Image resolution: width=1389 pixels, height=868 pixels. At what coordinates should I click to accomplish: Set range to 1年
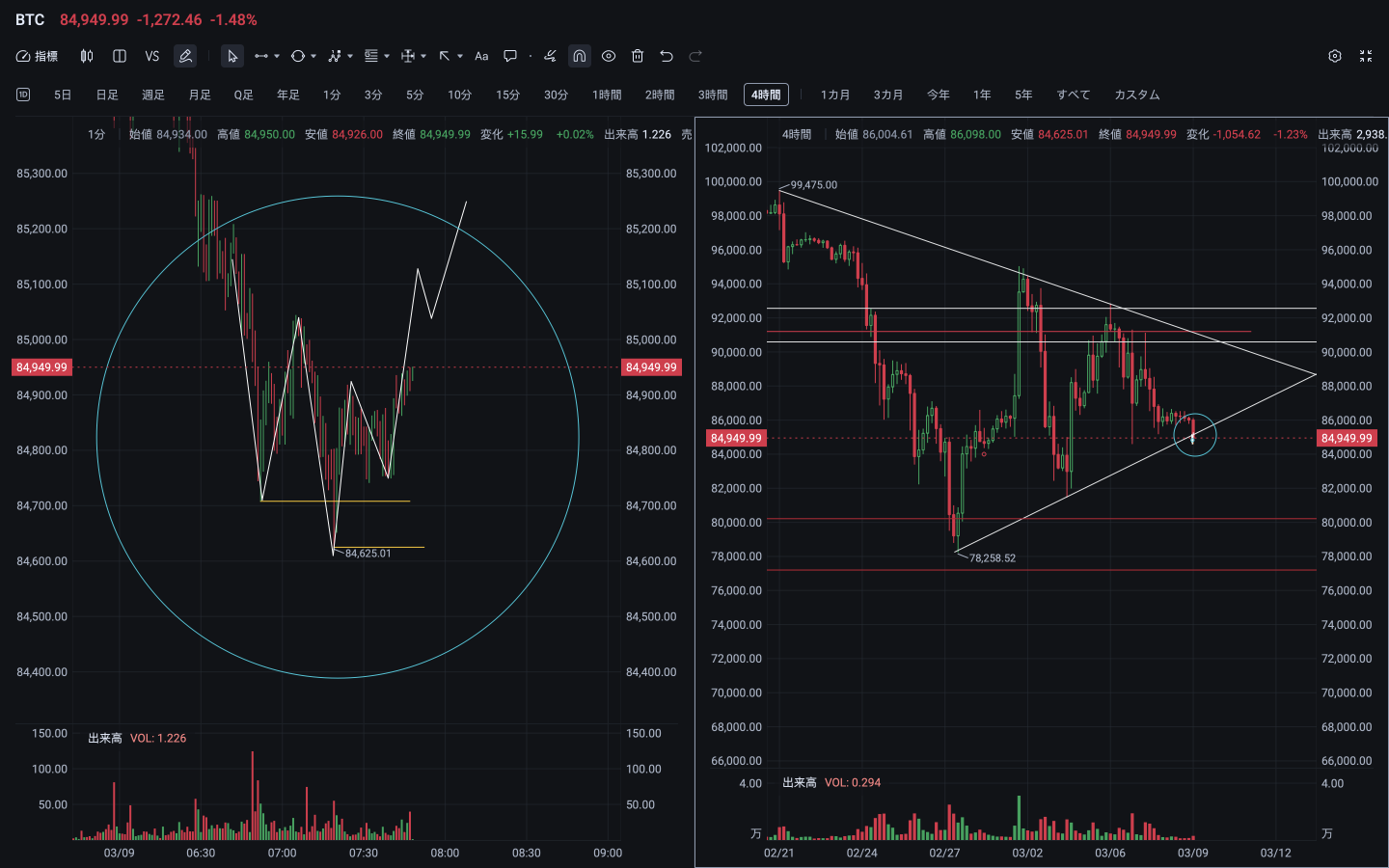(982, 95)
